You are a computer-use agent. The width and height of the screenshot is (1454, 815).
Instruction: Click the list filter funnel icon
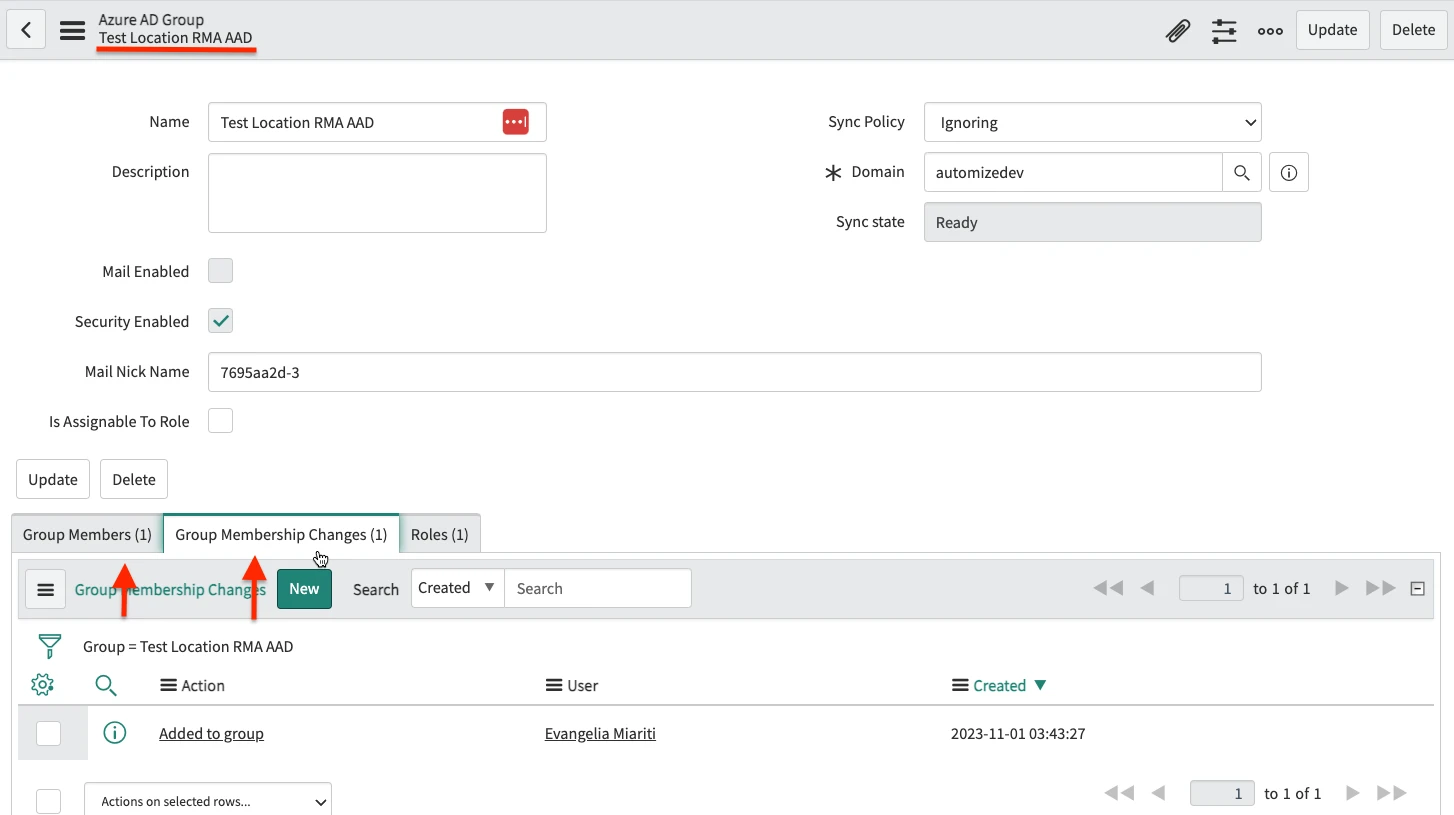tap(49, 646)
